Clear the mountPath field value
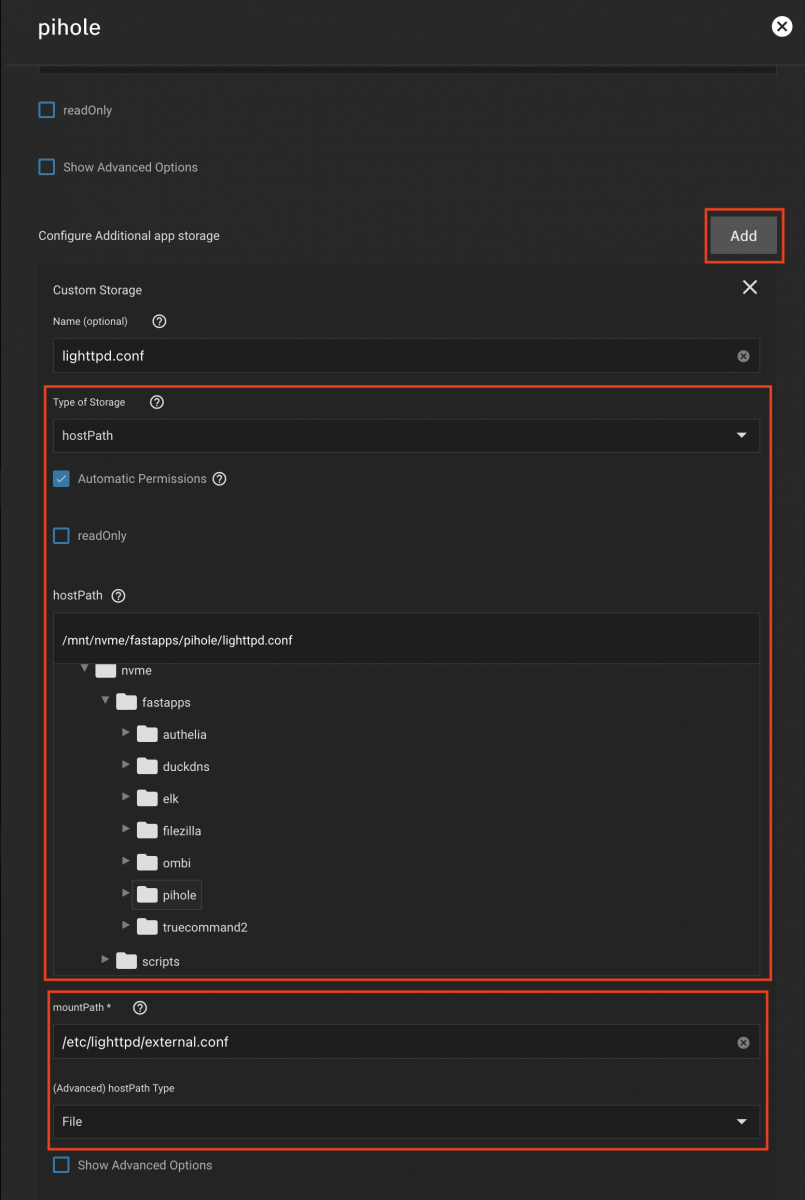This screenshot has height=1200, width=805. coord(743,1042)
